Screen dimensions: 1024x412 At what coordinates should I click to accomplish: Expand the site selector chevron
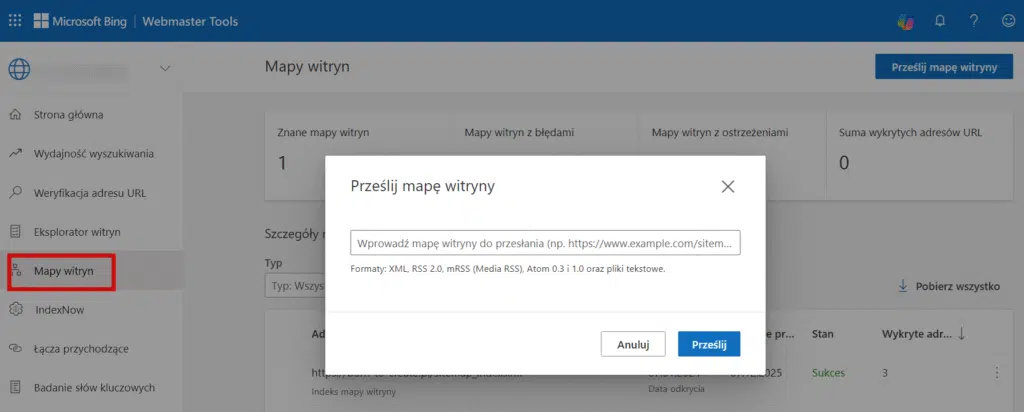click(165, 68)
